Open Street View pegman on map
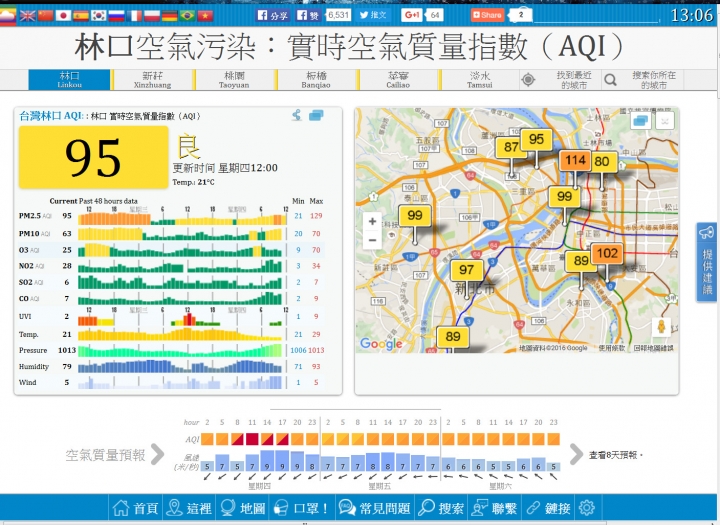This screenshot has height=525, width=720. pos(661,327)
